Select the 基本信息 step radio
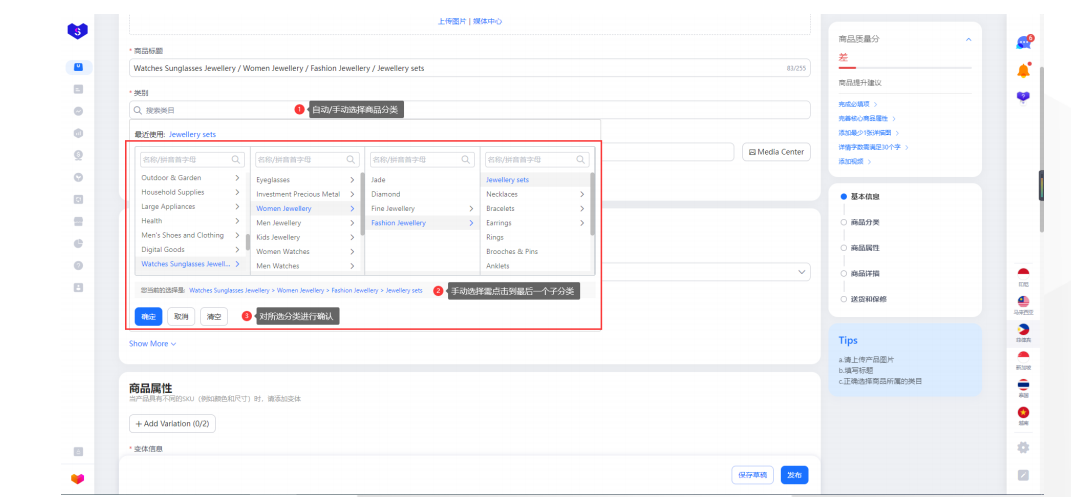Screen dimensions: 1071x497 (844, 196)
